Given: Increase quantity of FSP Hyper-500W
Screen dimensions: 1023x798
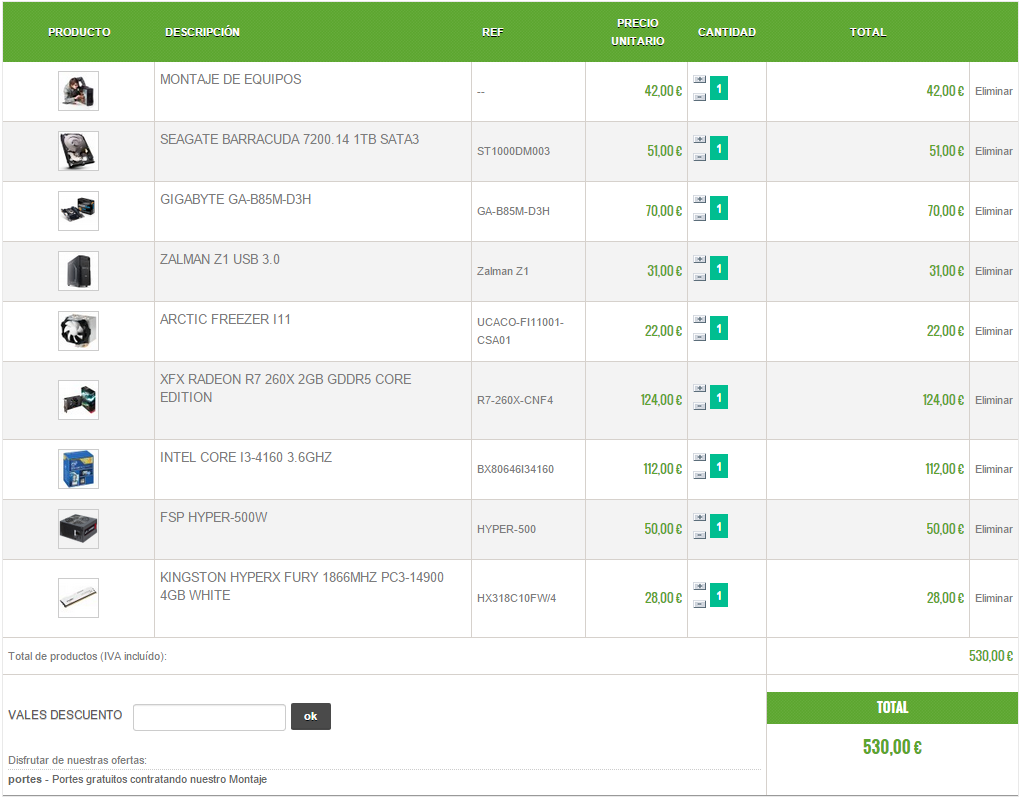Looking at the screenshot, I should 699,517.
